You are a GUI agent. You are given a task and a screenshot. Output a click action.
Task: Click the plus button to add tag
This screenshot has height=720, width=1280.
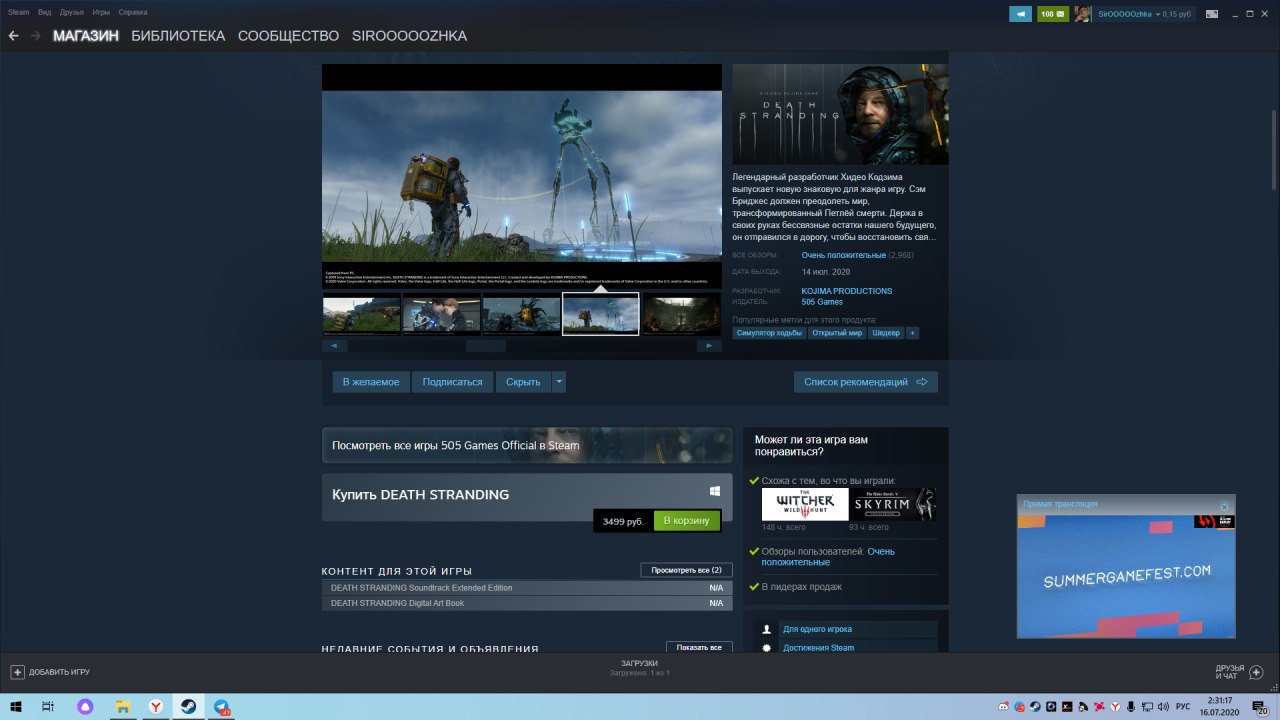912,333
